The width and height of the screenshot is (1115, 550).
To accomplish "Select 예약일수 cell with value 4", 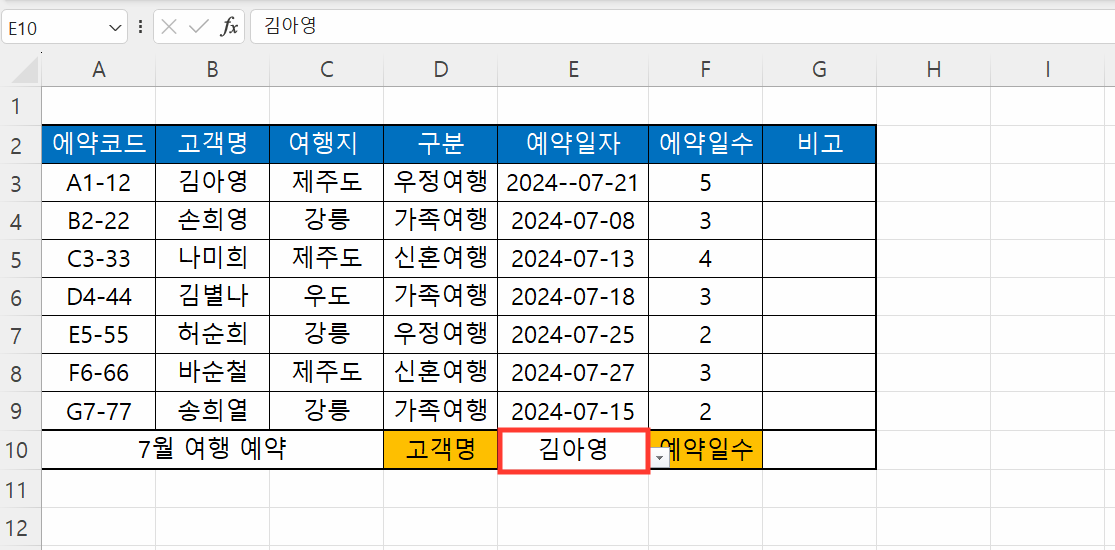I will pos(705,259).
